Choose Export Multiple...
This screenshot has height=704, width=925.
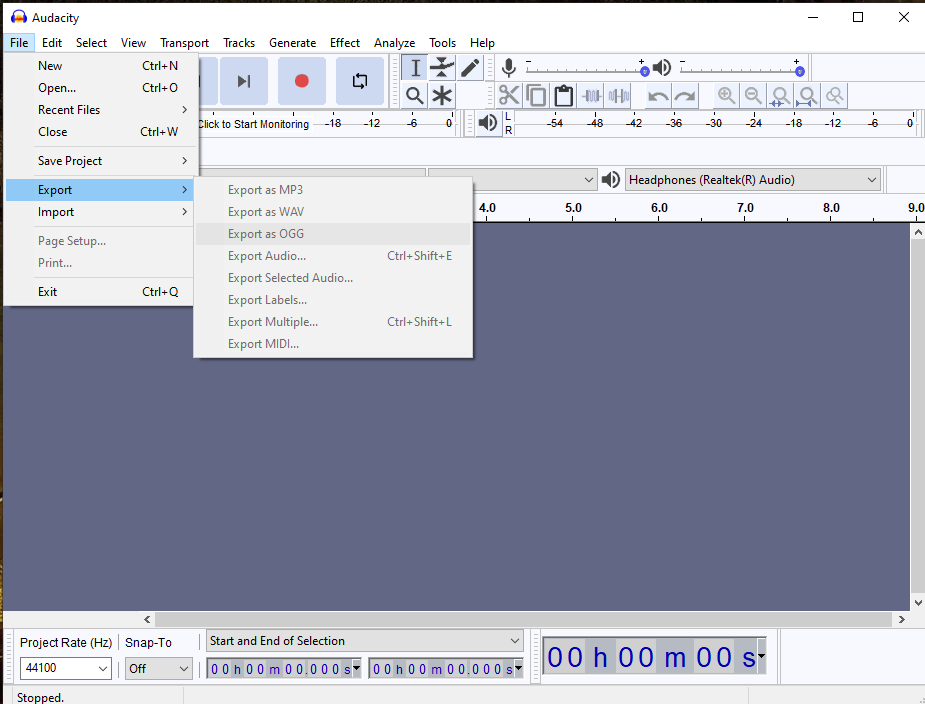click(x=333, y=322)
